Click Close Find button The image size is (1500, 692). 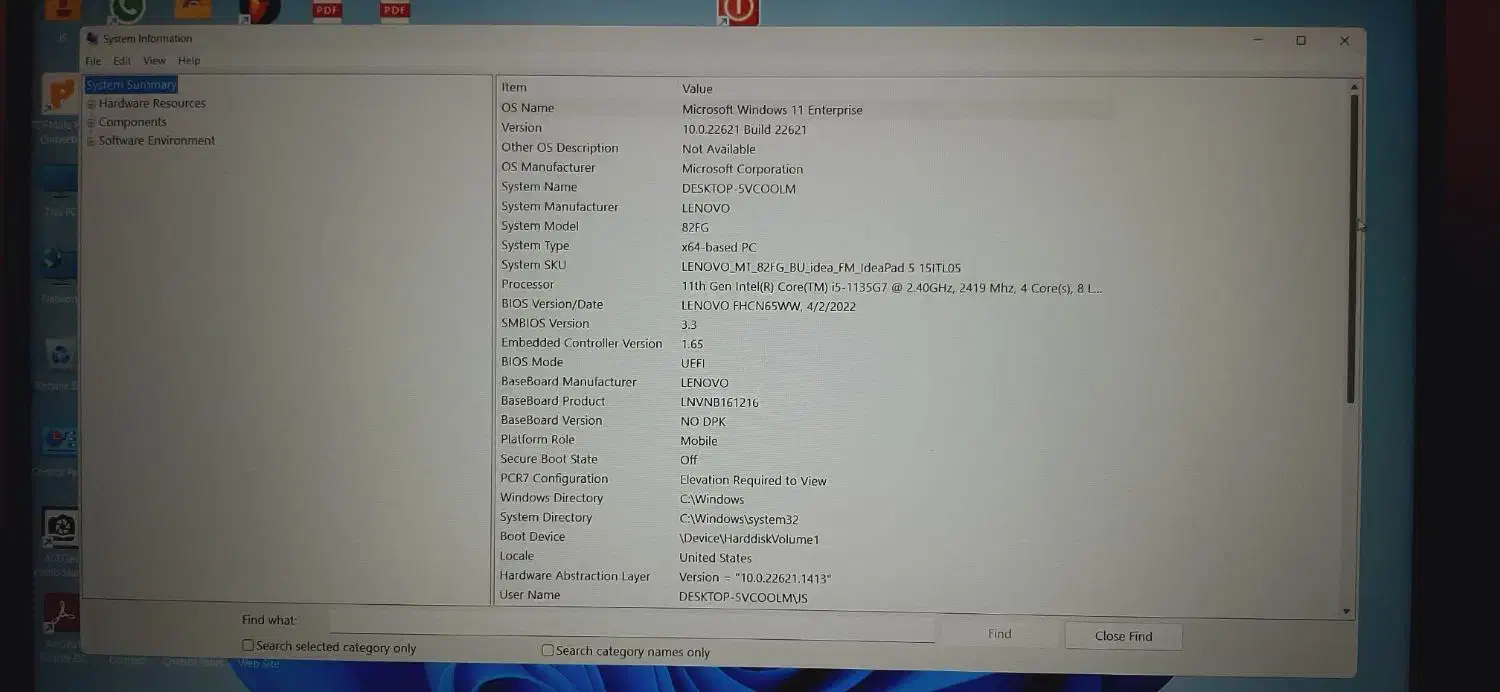click(1122, 635)
